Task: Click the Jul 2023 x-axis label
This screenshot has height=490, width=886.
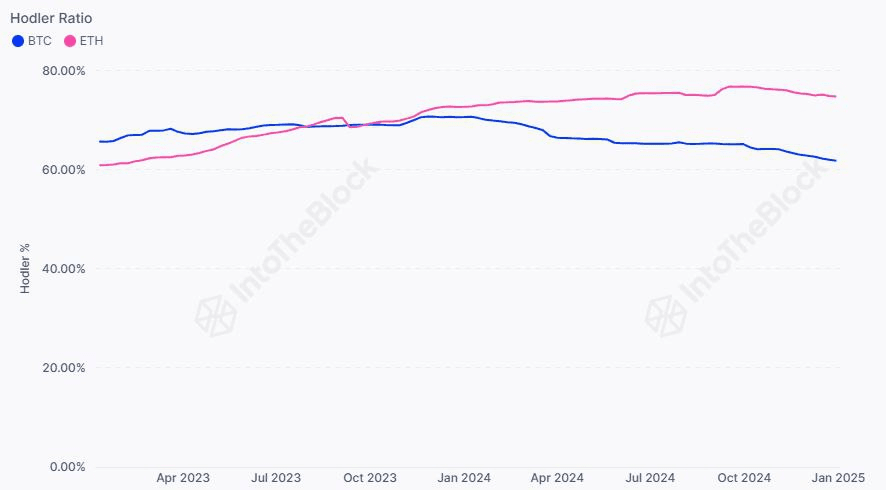Action: (276, 478)
